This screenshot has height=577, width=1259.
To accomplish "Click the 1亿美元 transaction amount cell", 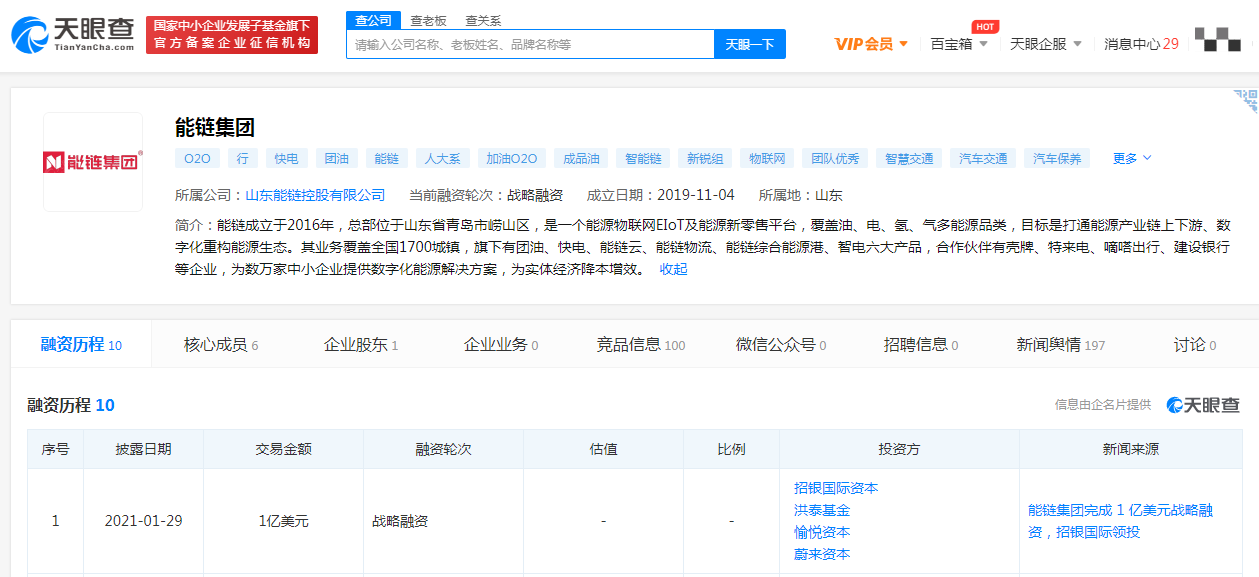I will (x=283, y=521).
